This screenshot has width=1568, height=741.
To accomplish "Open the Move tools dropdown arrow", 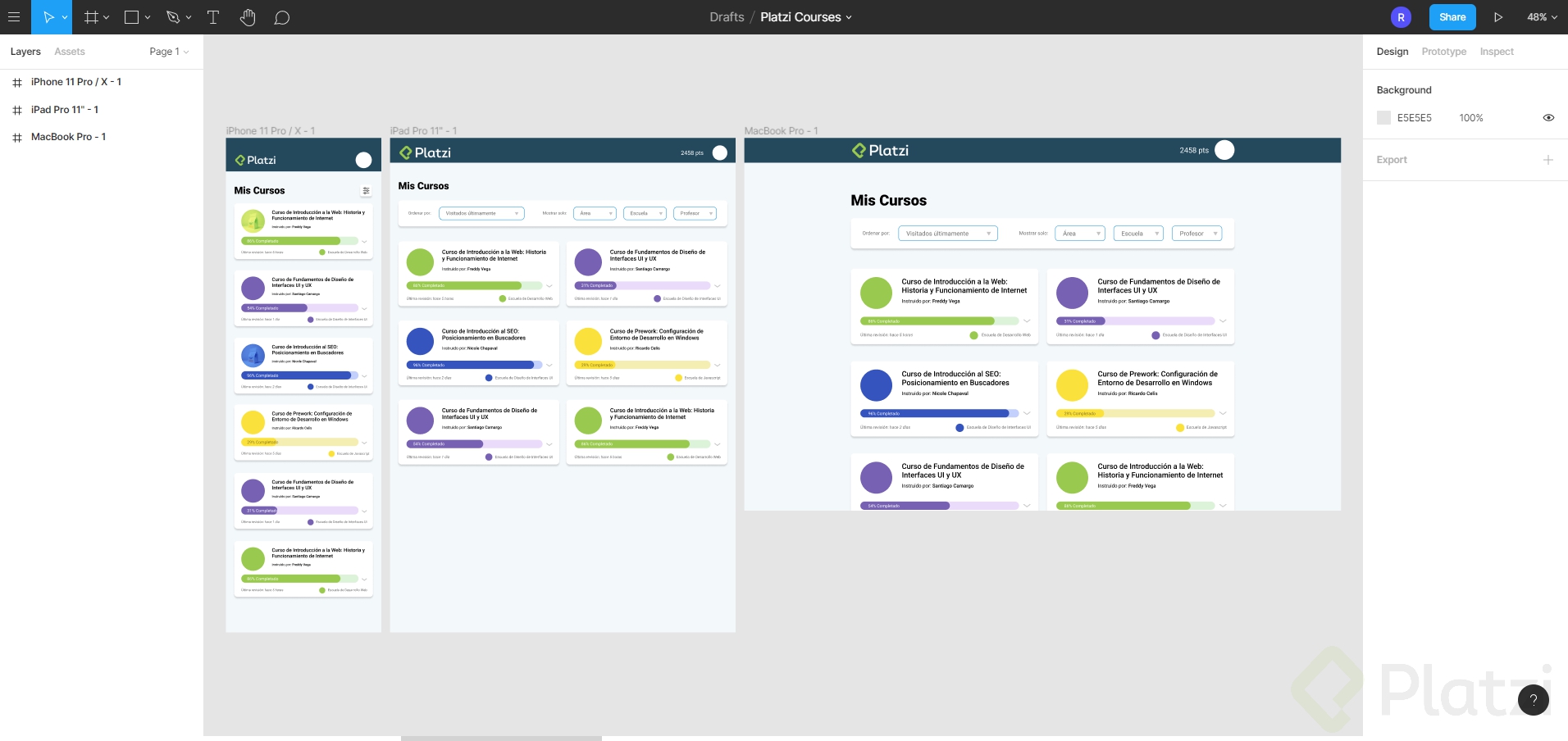I will [x=65, y=17].
